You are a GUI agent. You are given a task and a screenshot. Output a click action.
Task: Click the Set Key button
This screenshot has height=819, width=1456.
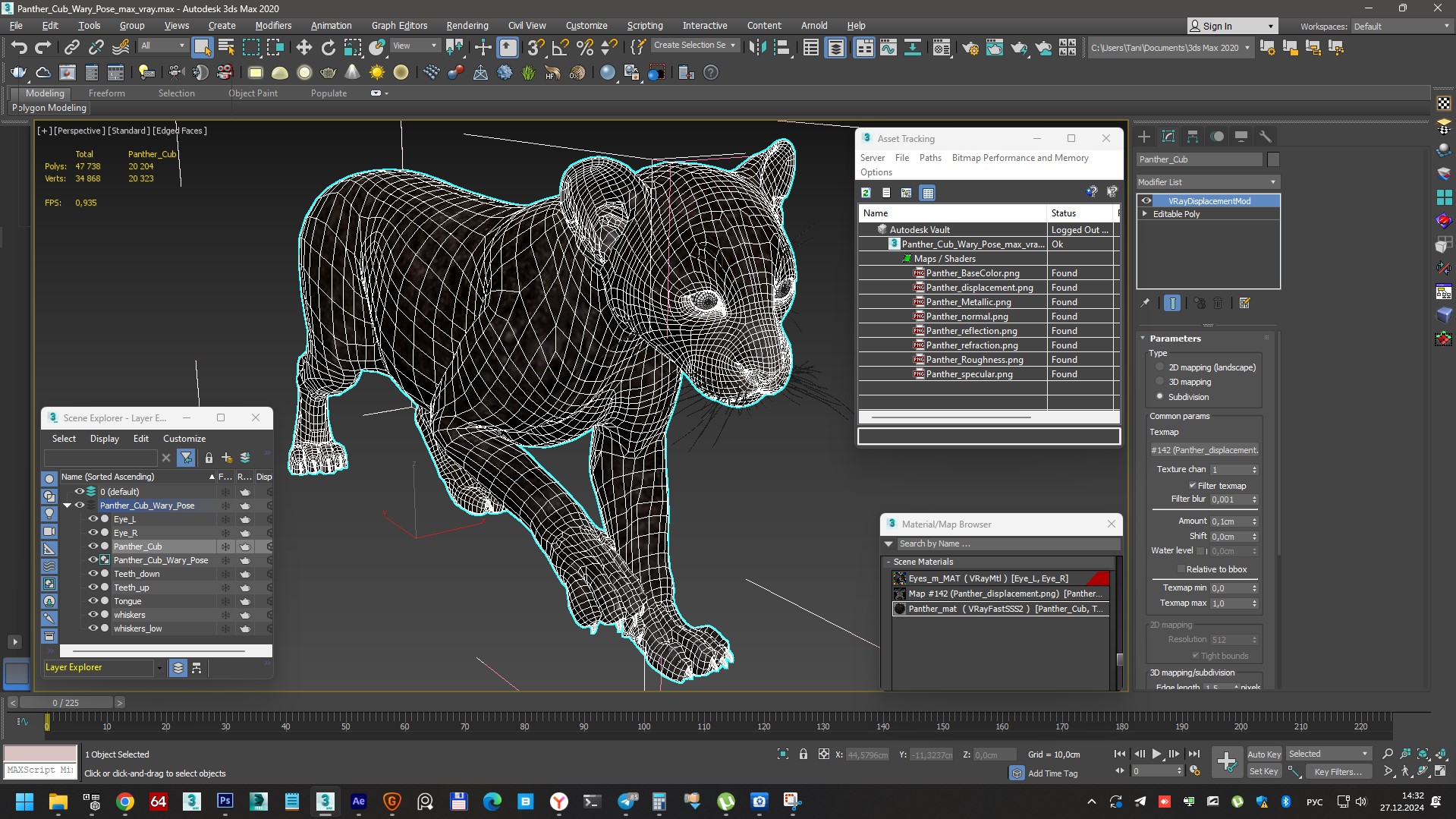[1263, 771]
